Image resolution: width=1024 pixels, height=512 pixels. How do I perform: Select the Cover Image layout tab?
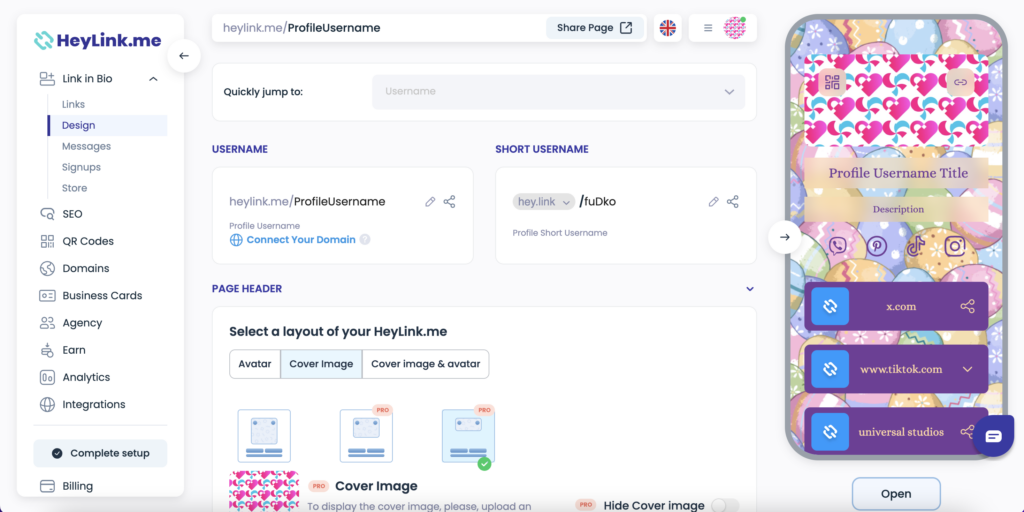[321, 364]
